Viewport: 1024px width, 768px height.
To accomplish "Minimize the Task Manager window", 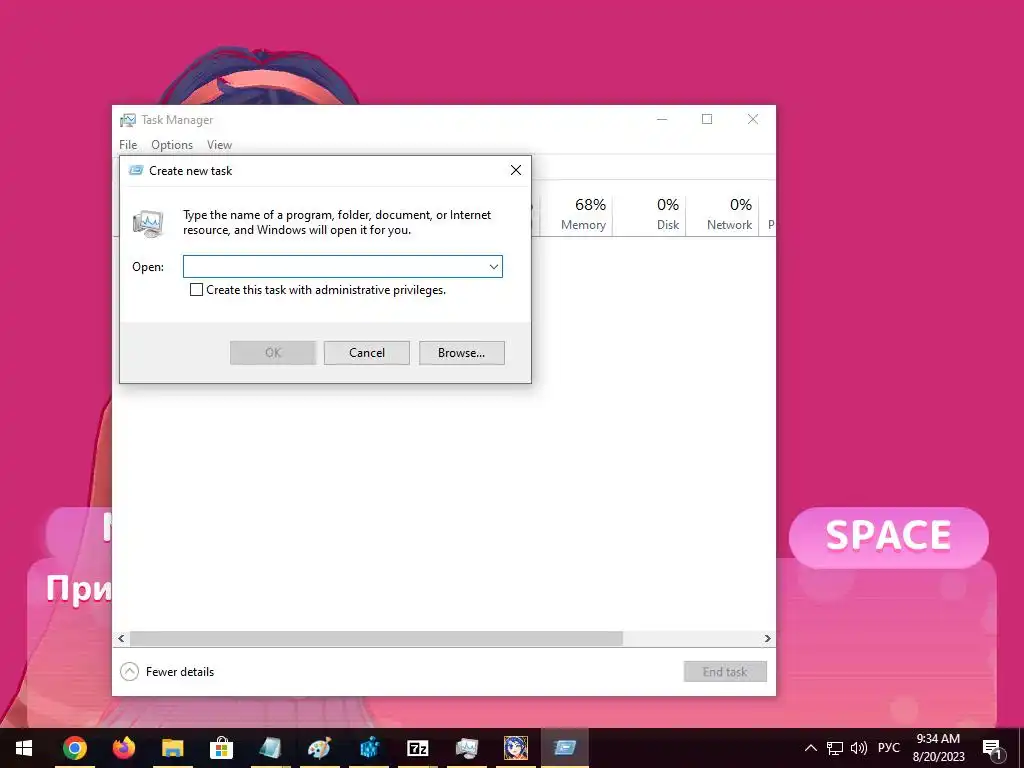I will pos(662,120).
